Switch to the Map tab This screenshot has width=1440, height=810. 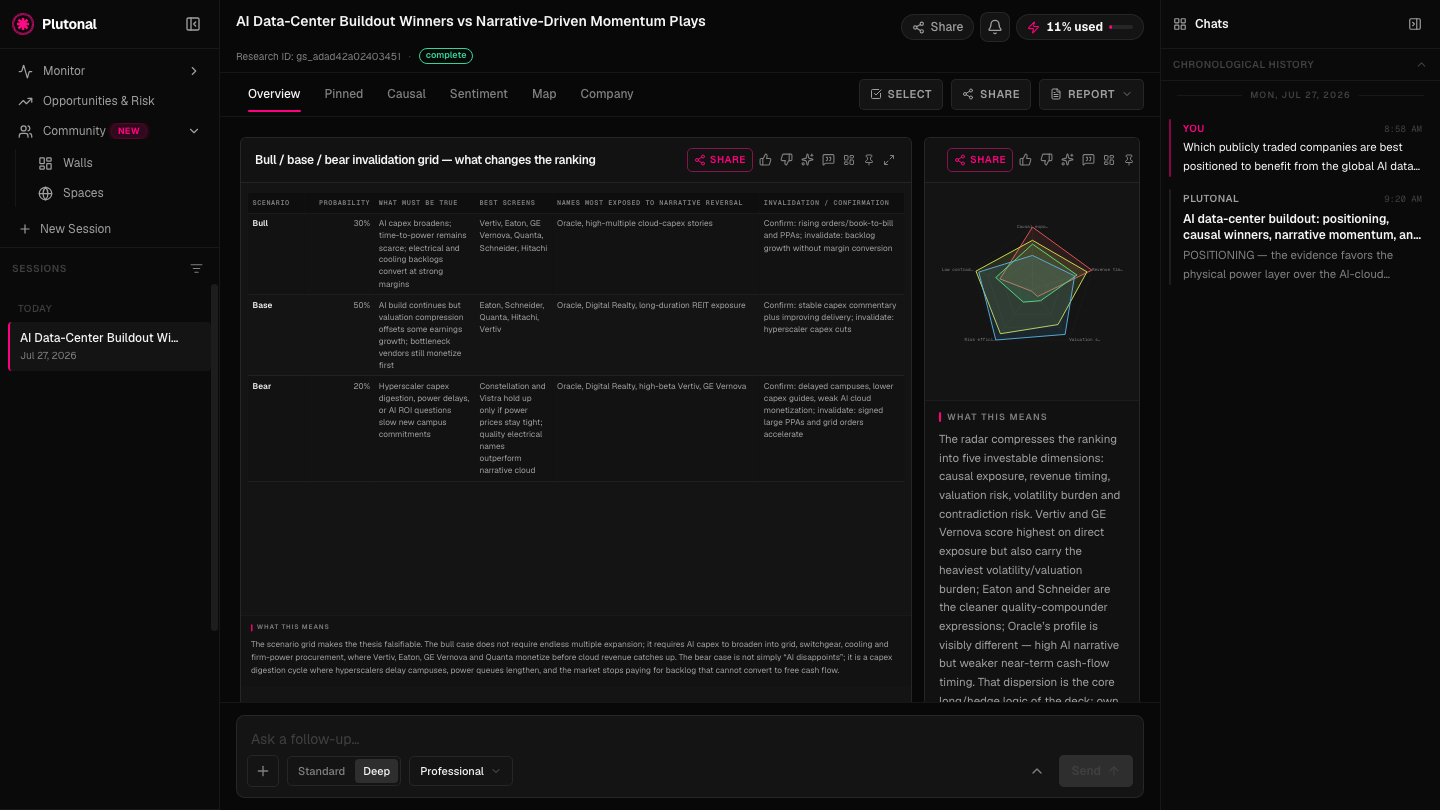click(x=544, y=94)
